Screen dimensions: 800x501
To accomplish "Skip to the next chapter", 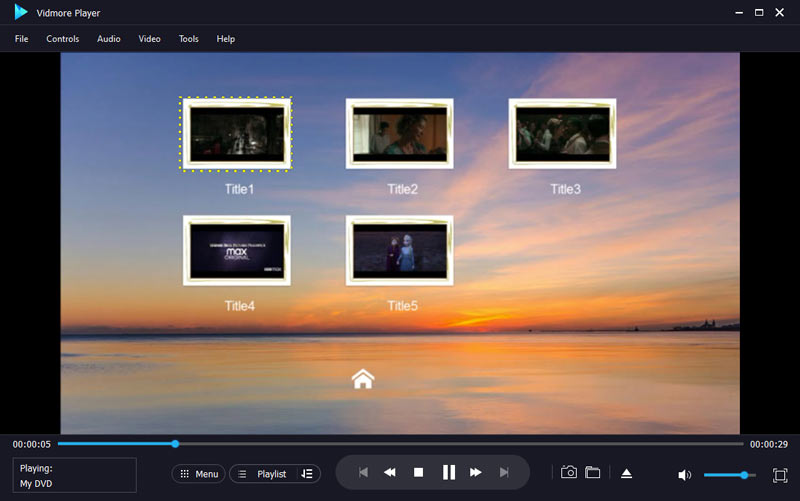I will (x=505, y=472).
